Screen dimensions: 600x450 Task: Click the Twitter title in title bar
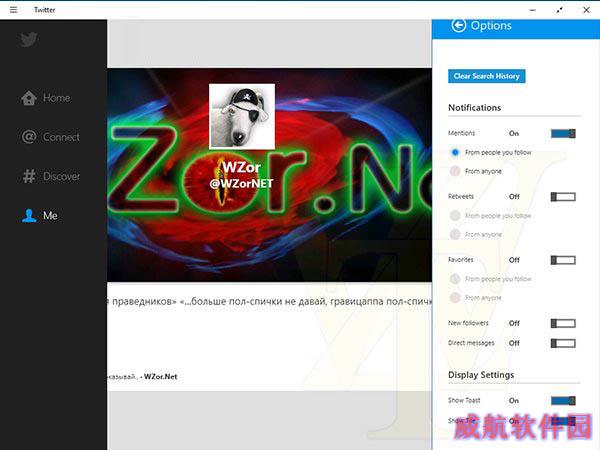pos(44,10)
